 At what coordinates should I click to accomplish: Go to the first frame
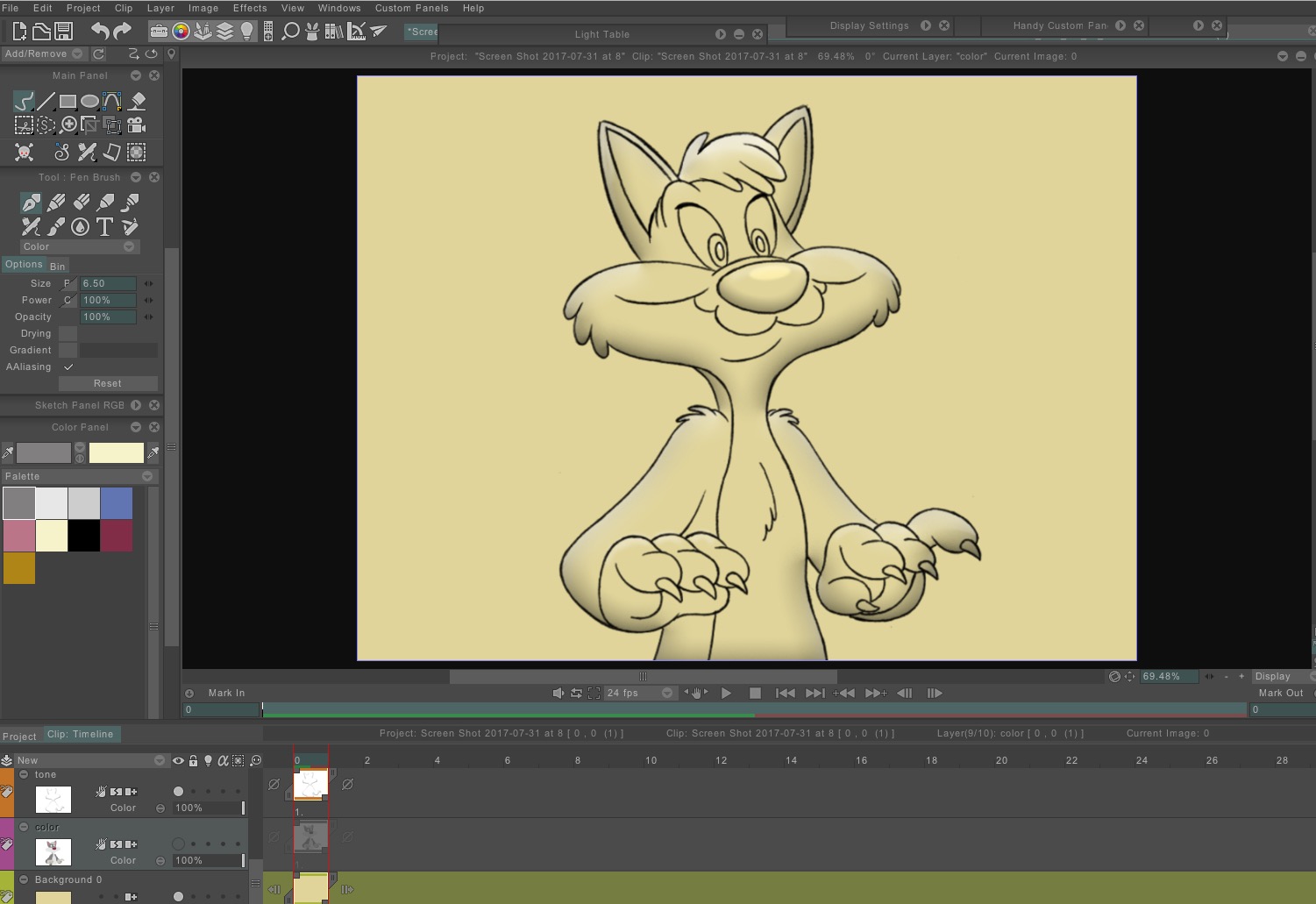tap(786, 693)
